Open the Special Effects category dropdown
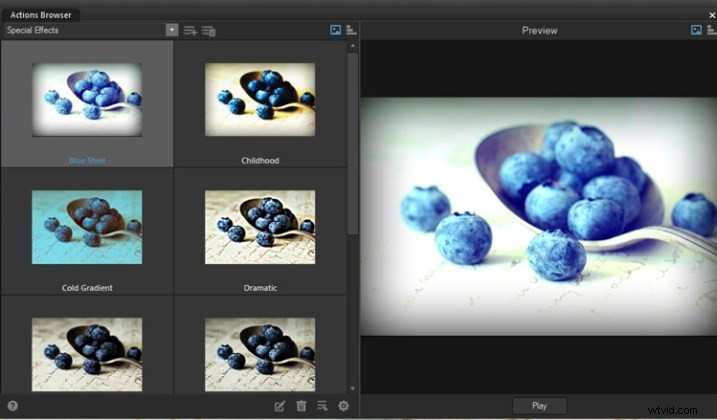The image size is (717, 420). [x=91, y=30]
